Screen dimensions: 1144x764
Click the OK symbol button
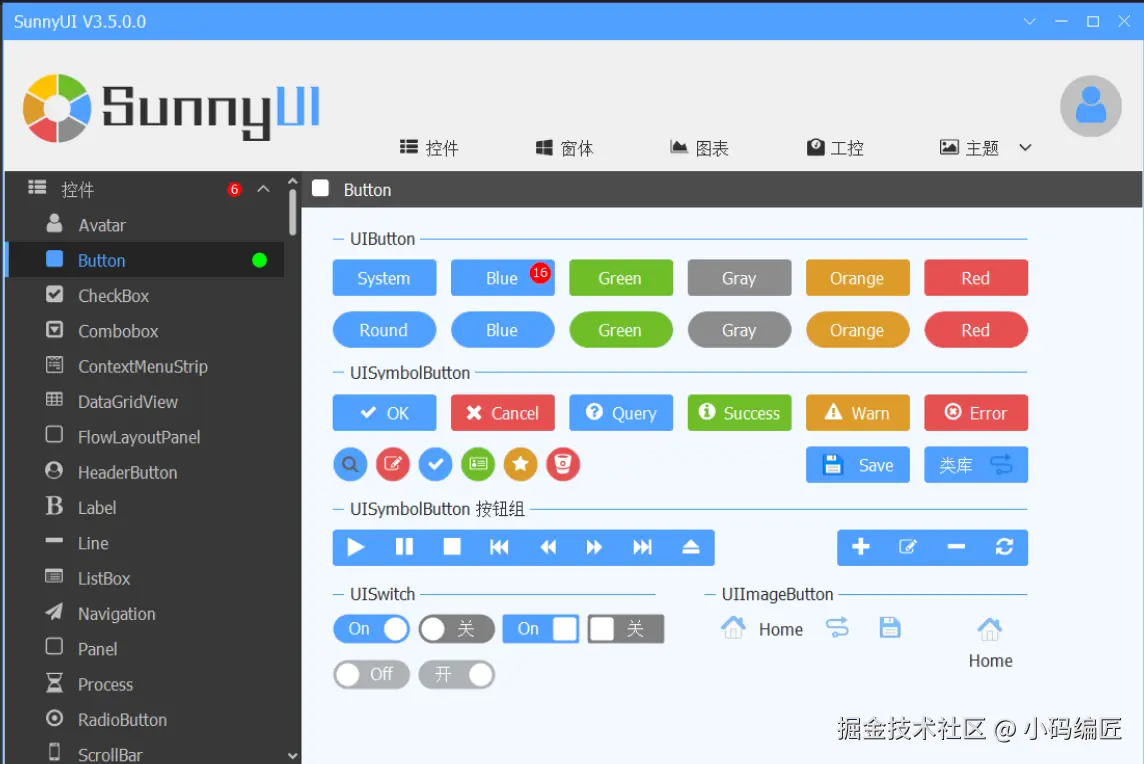point(384,413)
